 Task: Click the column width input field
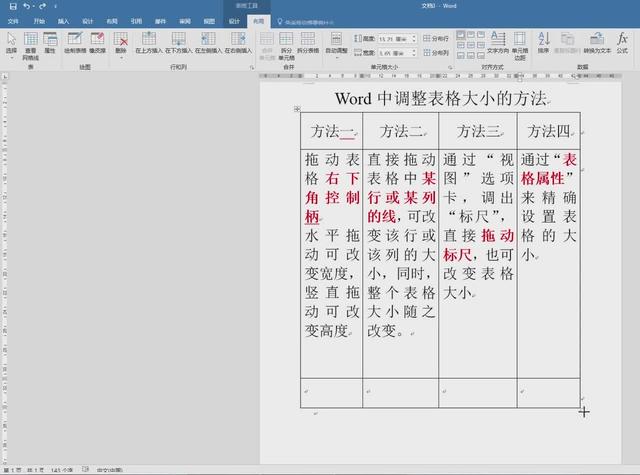tap(394, 53)
